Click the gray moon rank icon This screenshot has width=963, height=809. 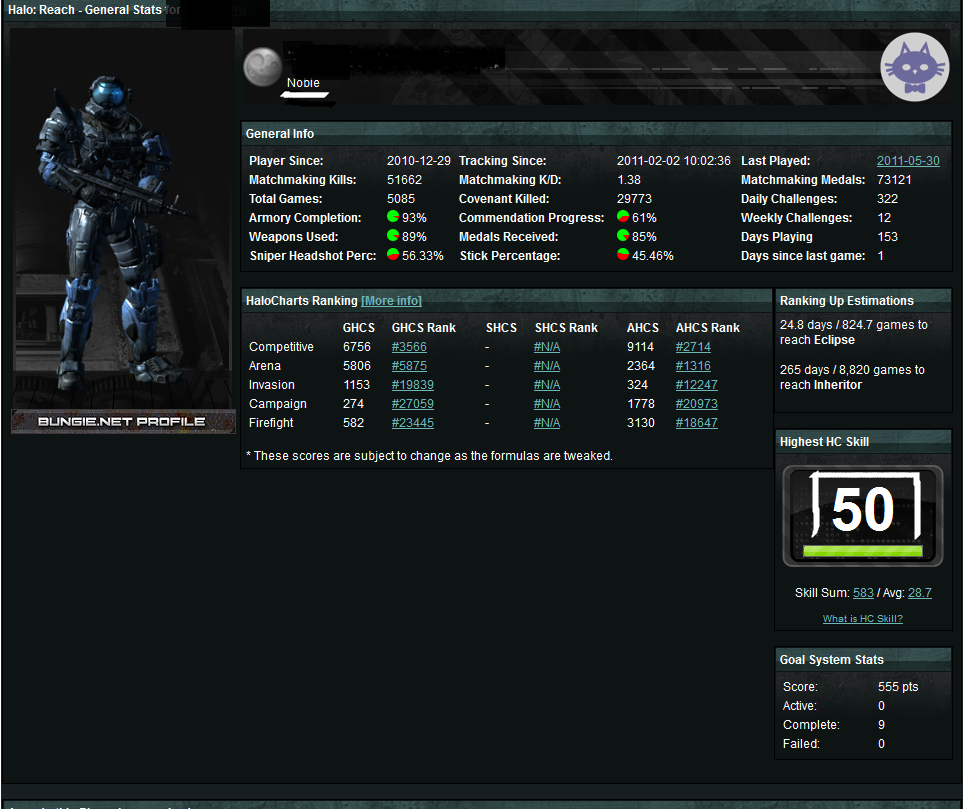point(263,67)
